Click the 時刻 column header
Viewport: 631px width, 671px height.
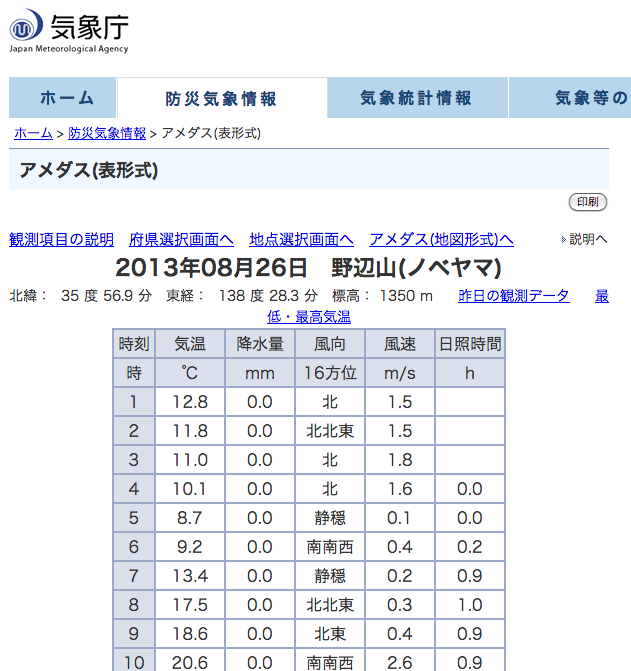click(134, 344)
